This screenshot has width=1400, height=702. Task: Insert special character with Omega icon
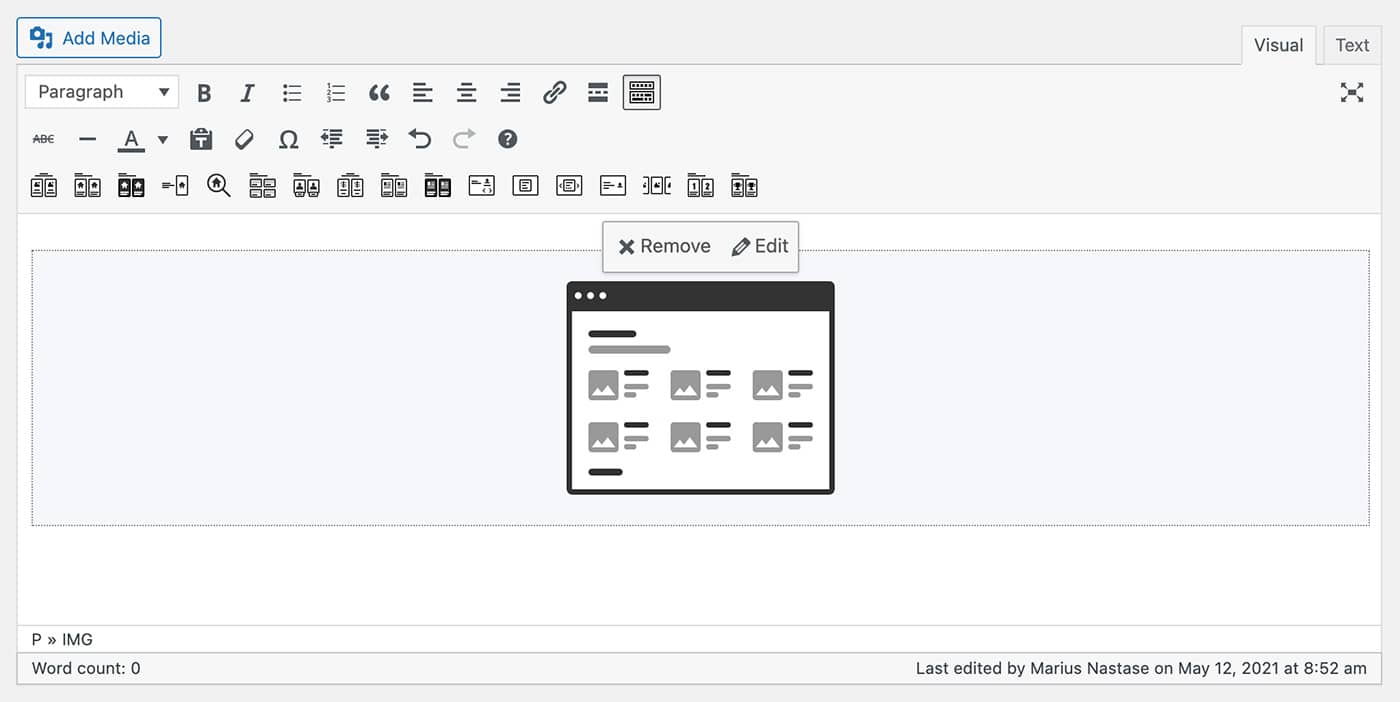(288, 139)
